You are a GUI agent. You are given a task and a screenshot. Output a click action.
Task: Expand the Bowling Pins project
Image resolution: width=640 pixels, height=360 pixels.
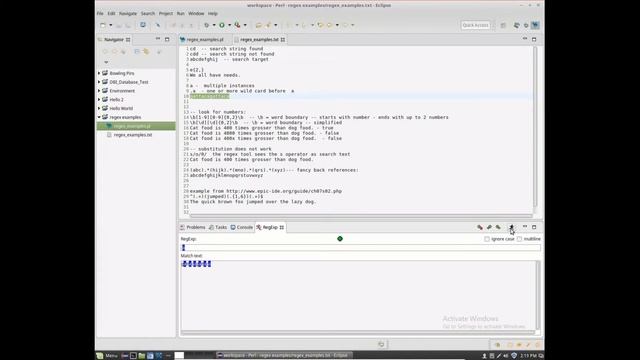tap(99, 73)
